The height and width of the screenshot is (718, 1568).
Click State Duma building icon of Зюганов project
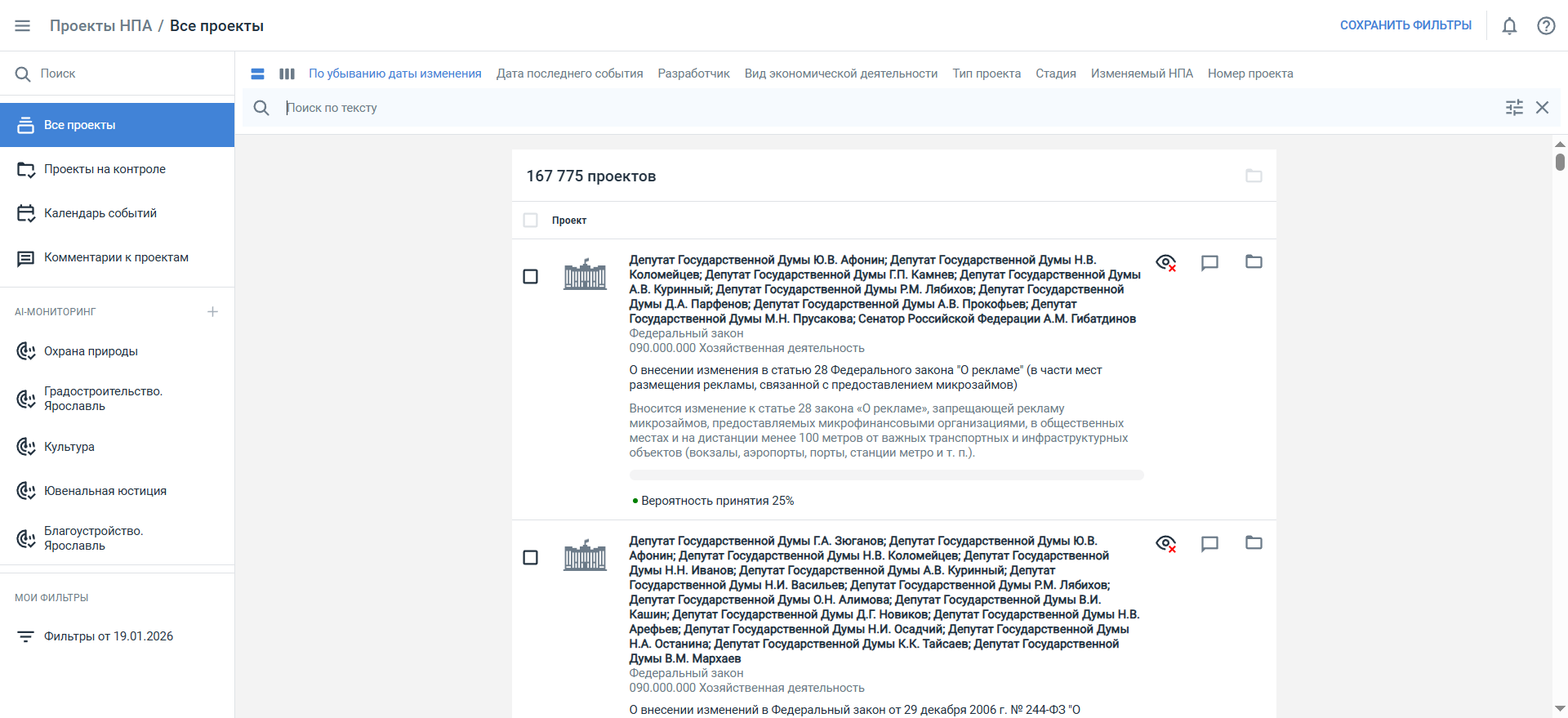coord(585,555)
